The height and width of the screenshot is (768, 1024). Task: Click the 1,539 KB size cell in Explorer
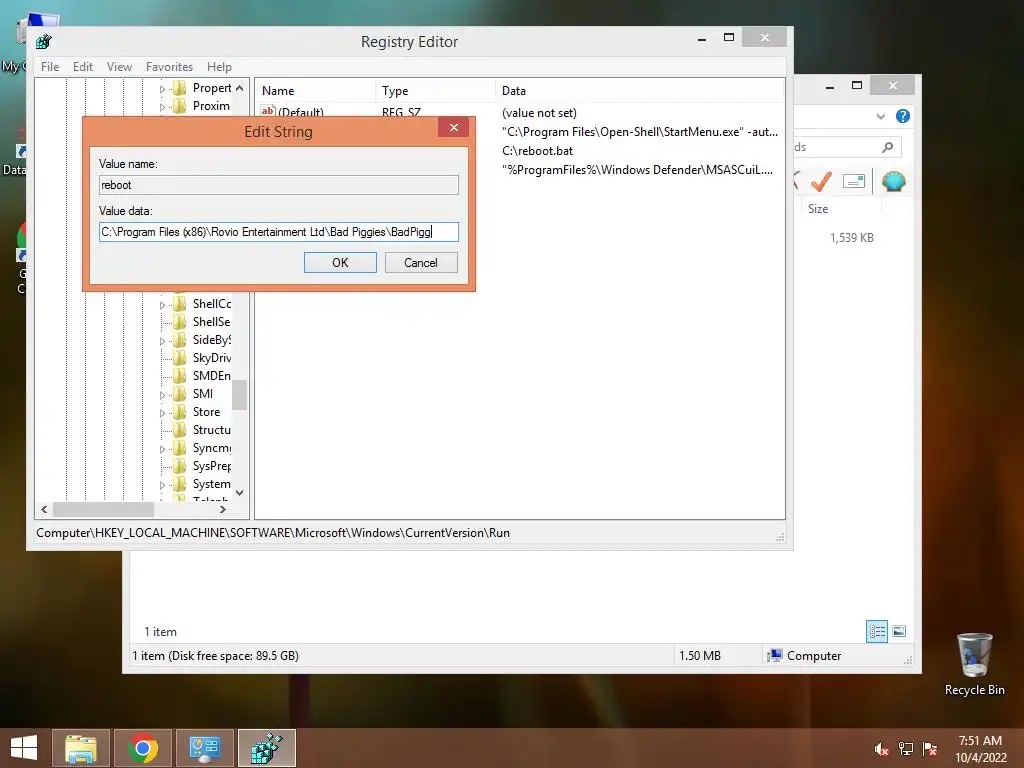851,238
